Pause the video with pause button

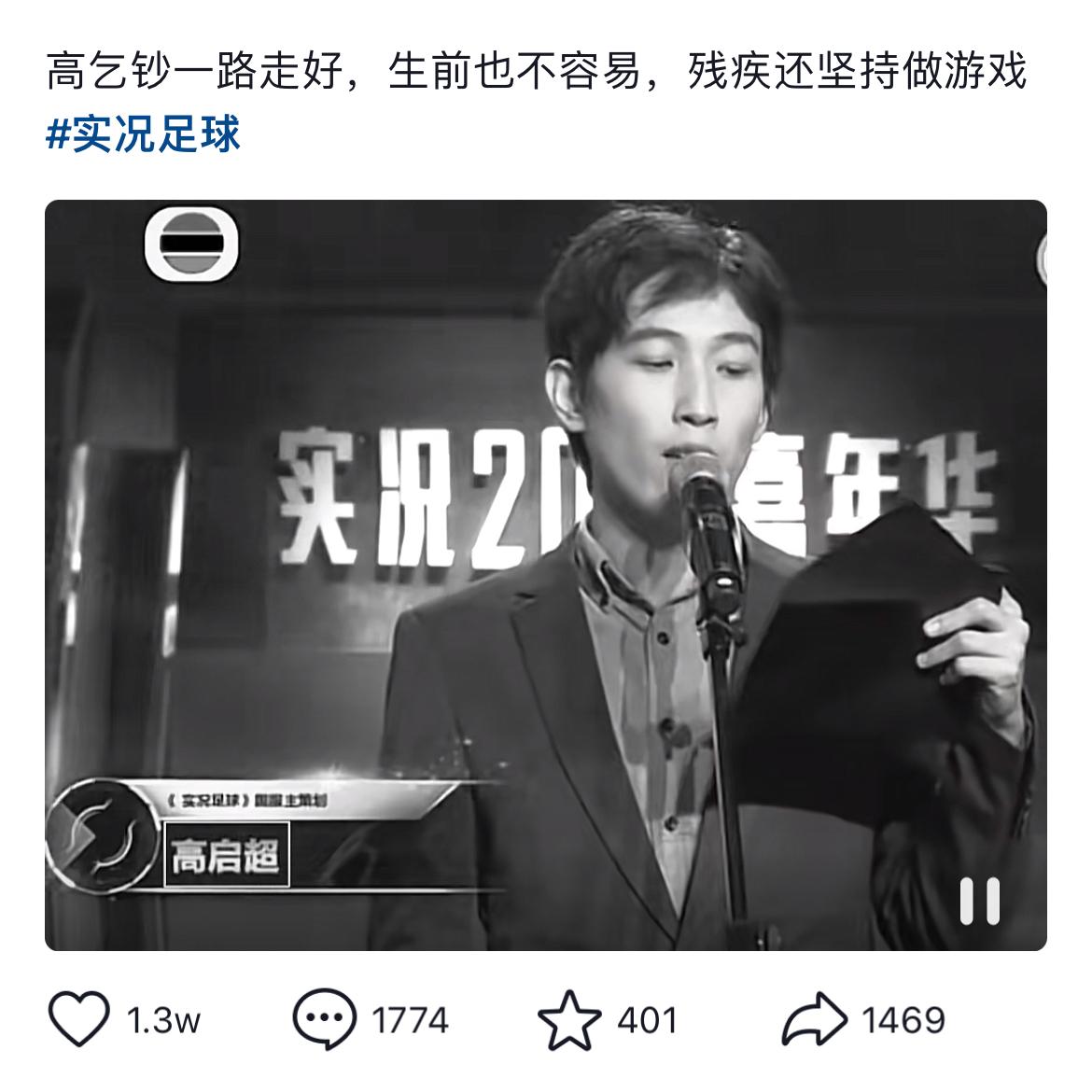[x=980, y=902]
